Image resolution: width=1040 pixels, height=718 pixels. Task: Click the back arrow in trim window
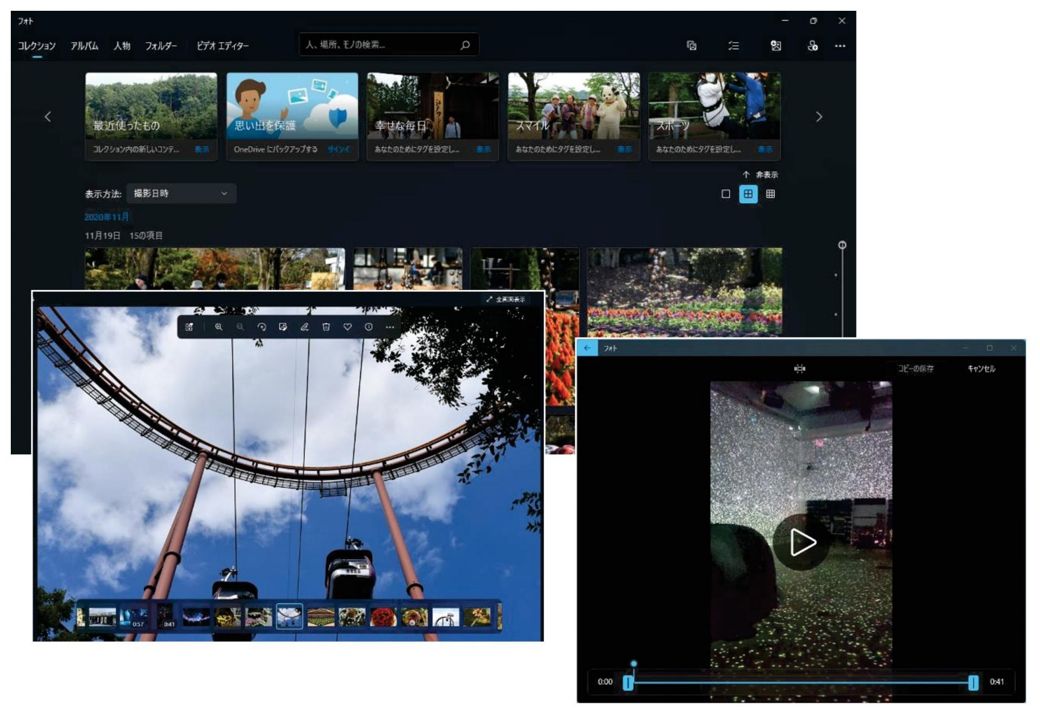(588, 348)
